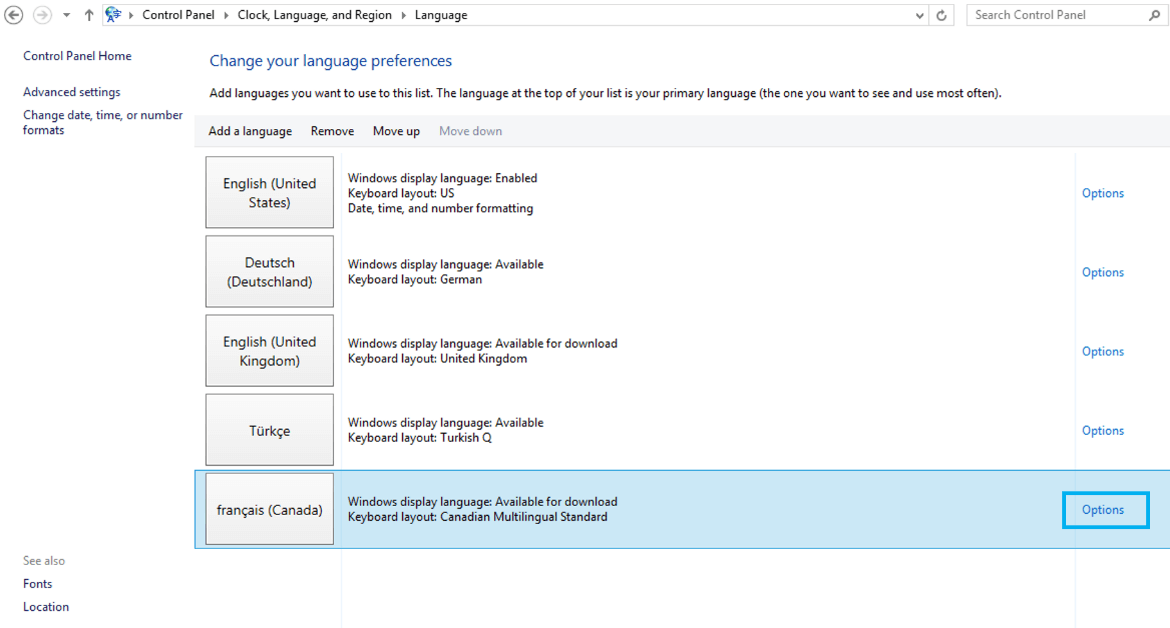Select the English (United States) tile
Viewport: 1170px width, 628px height.
269,192
